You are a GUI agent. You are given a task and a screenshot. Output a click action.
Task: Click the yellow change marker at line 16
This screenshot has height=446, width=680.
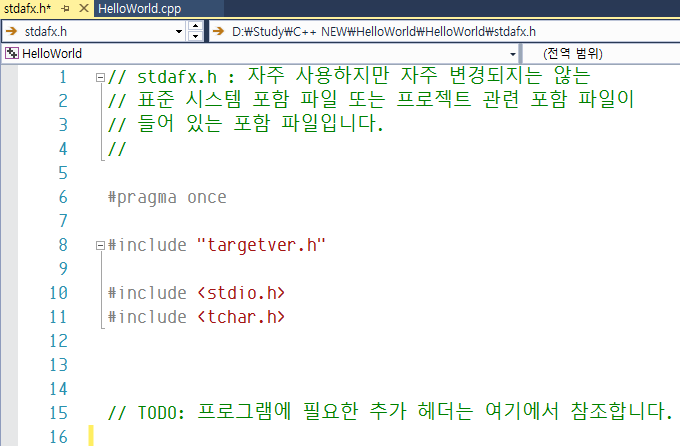(x=90, y=436)
